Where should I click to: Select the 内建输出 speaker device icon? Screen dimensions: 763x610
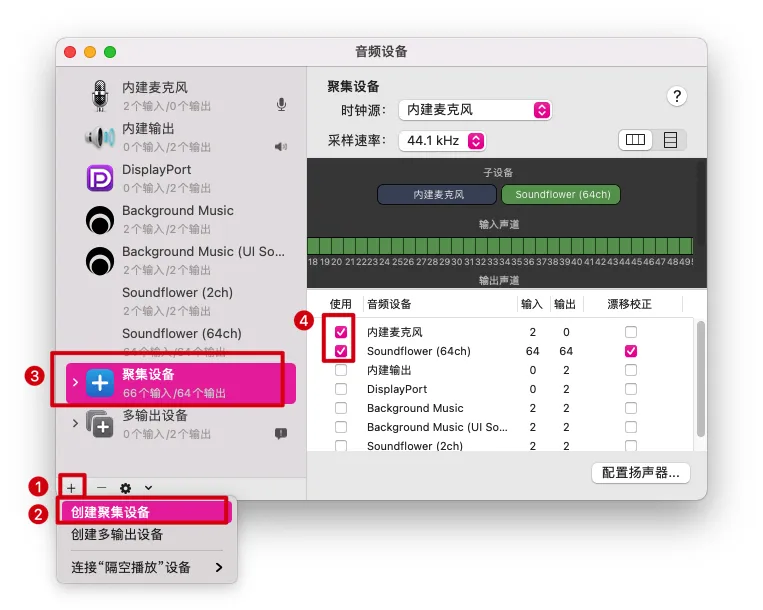[x=100, y=137]
